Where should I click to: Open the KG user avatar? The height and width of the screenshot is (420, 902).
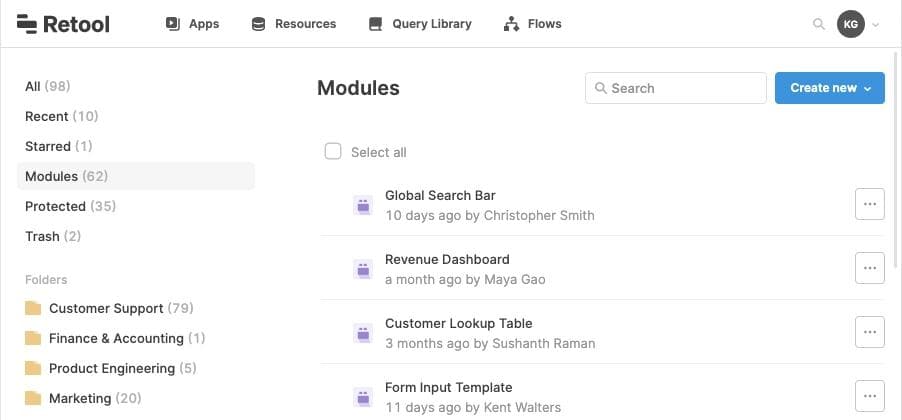click(850, 24)
